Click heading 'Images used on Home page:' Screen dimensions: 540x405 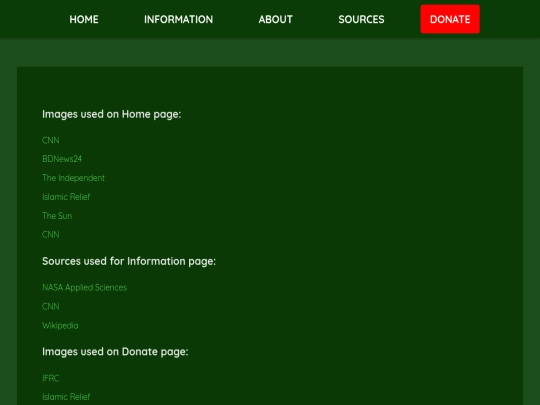112,114
